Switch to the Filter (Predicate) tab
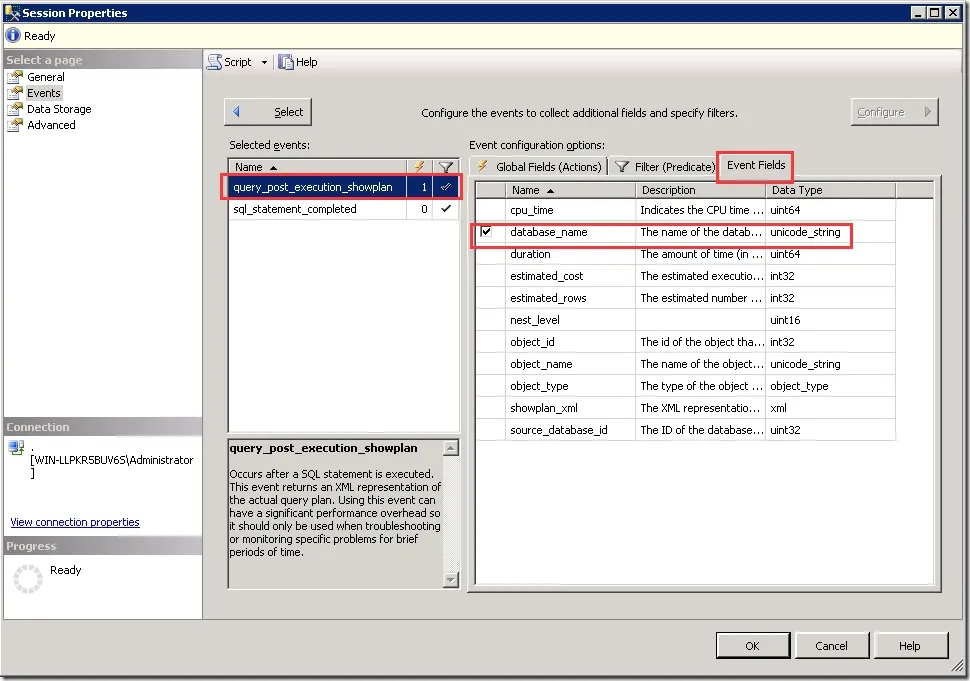Image resolution: width=970 pixels, height=681 pixels. click(664, 166)
